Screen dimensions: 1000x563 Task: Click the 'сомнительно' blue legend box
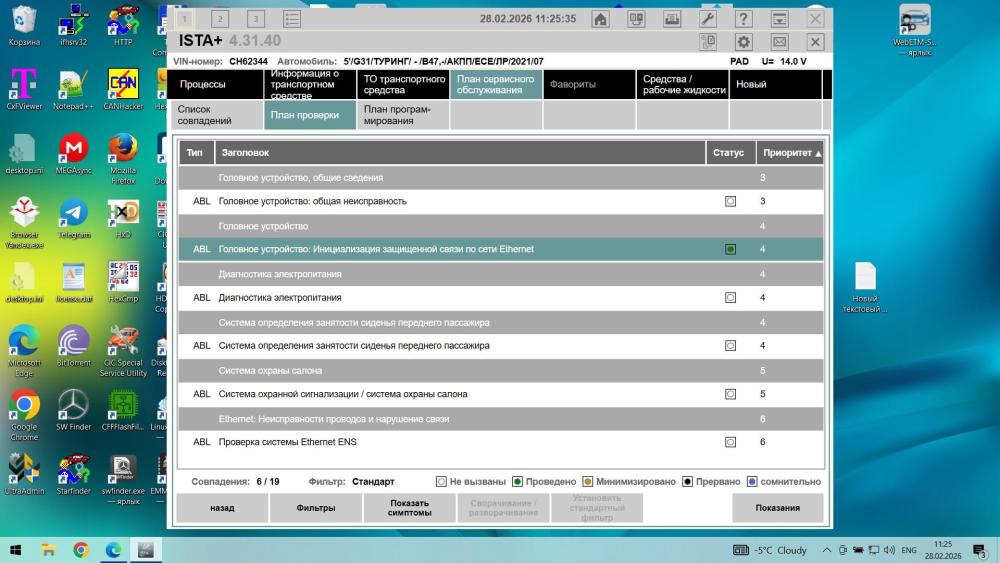752,481
